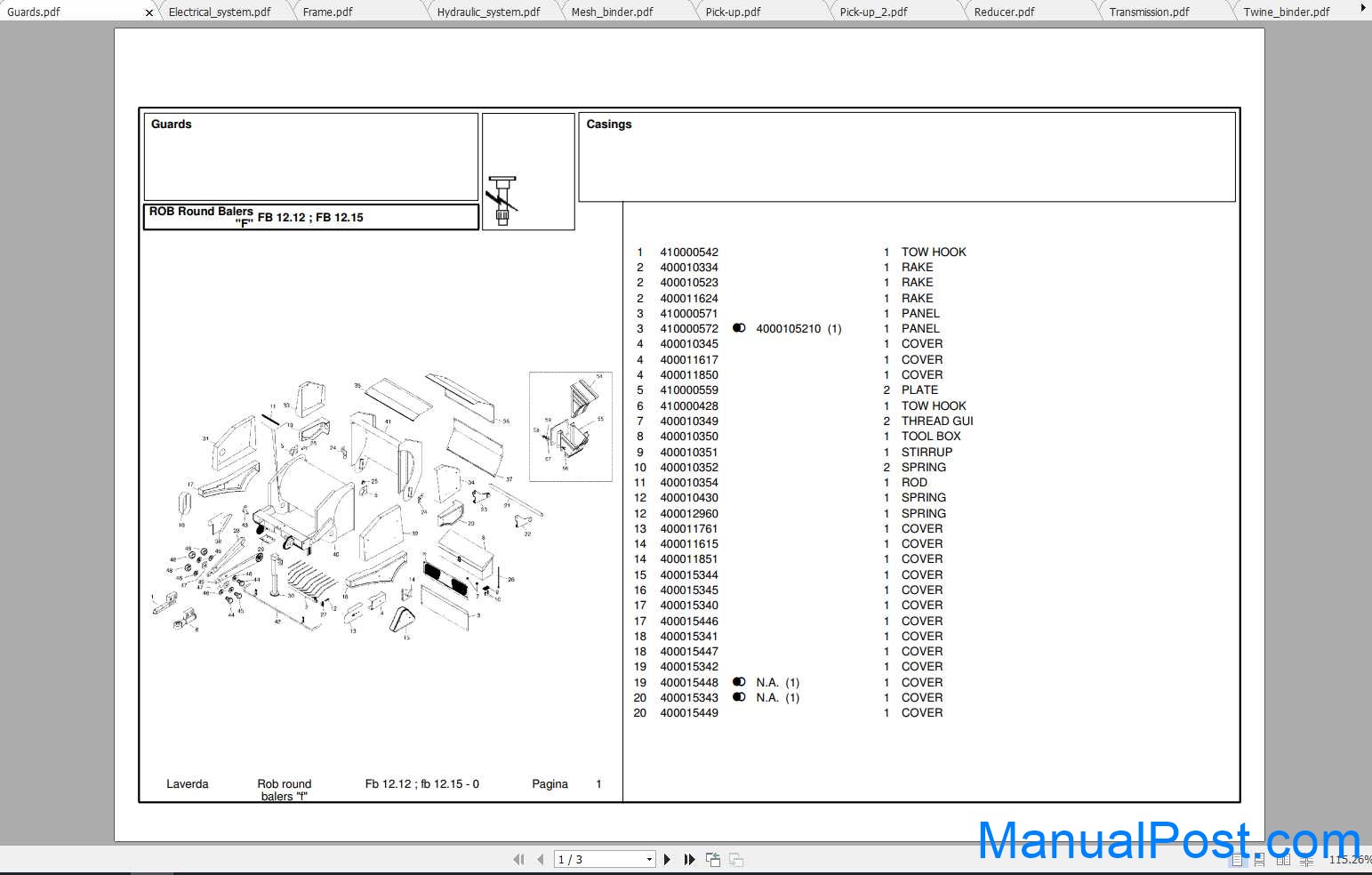
Task: Go to the previous page
Action: tap(540, 859)
